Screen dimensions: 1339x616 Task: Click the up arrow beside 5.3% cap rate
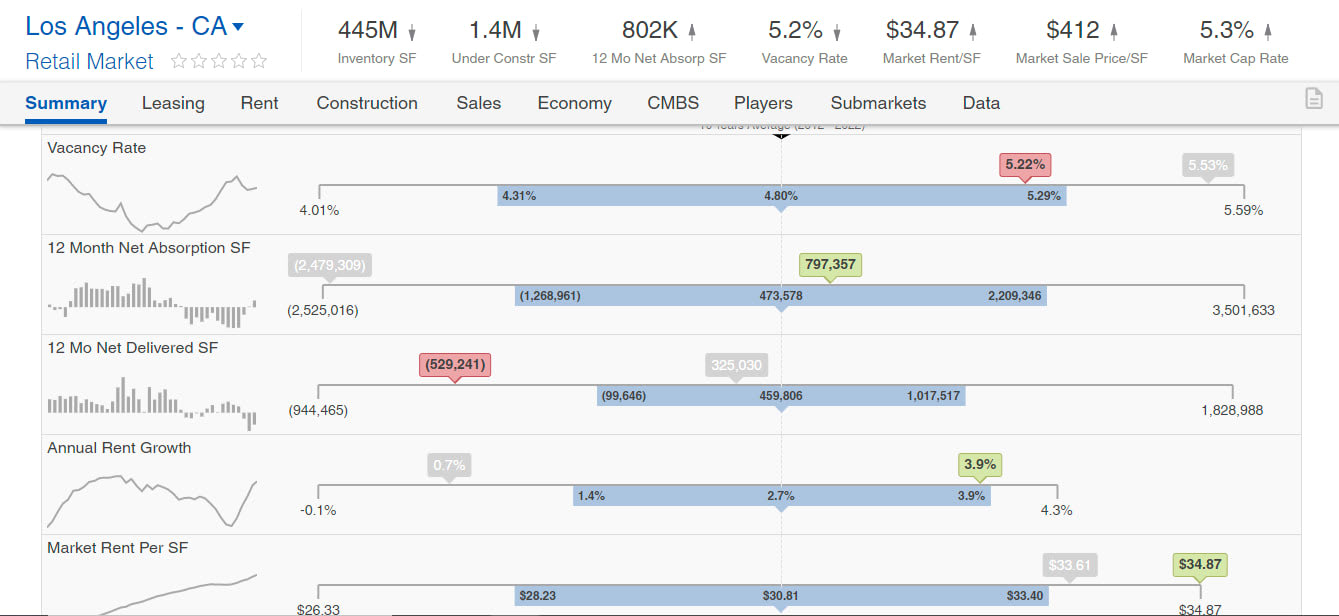[x=1268, y=33]
